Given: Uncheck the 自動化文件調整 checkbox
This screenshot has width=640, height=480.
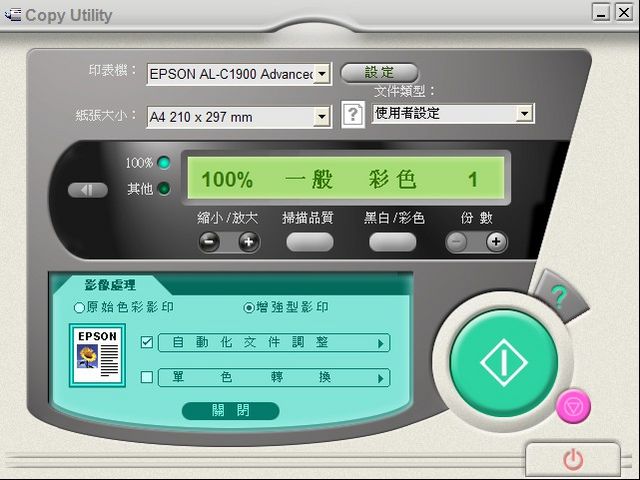Looking at the screenshot, I should coord(147,342).
